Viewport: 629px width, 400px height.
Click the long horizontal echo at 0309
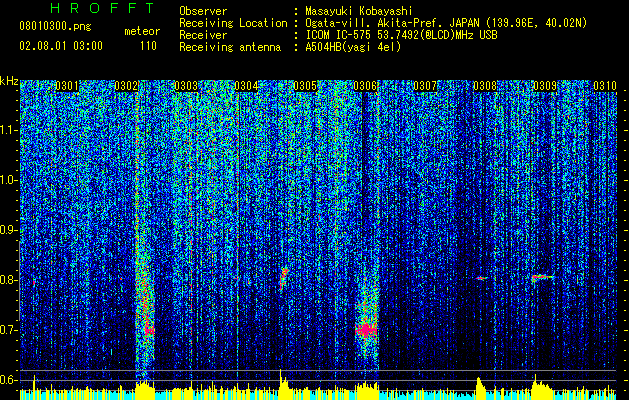(543, 277)
